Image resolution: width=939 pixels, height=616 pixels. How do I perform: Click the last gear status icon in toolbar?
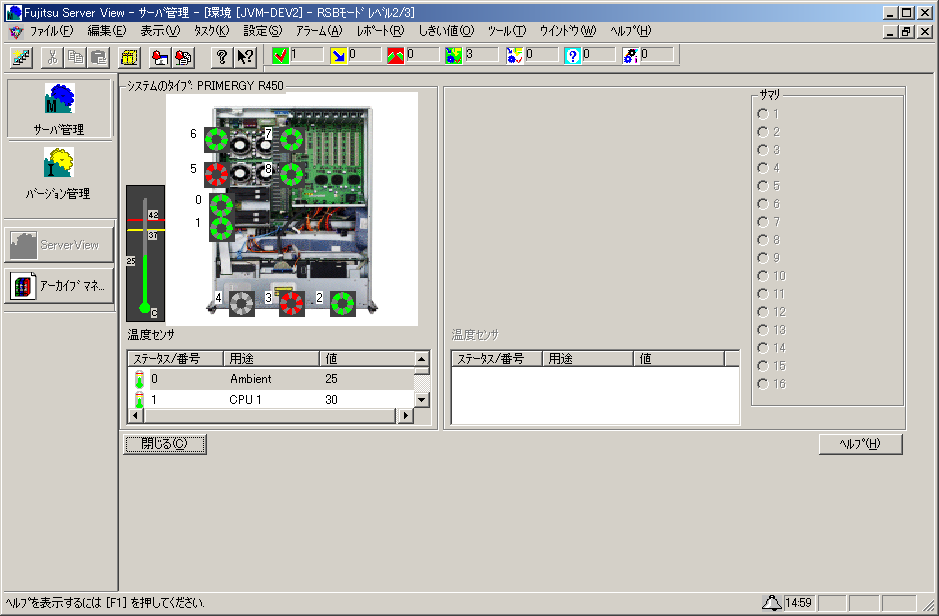click(630, 56)
